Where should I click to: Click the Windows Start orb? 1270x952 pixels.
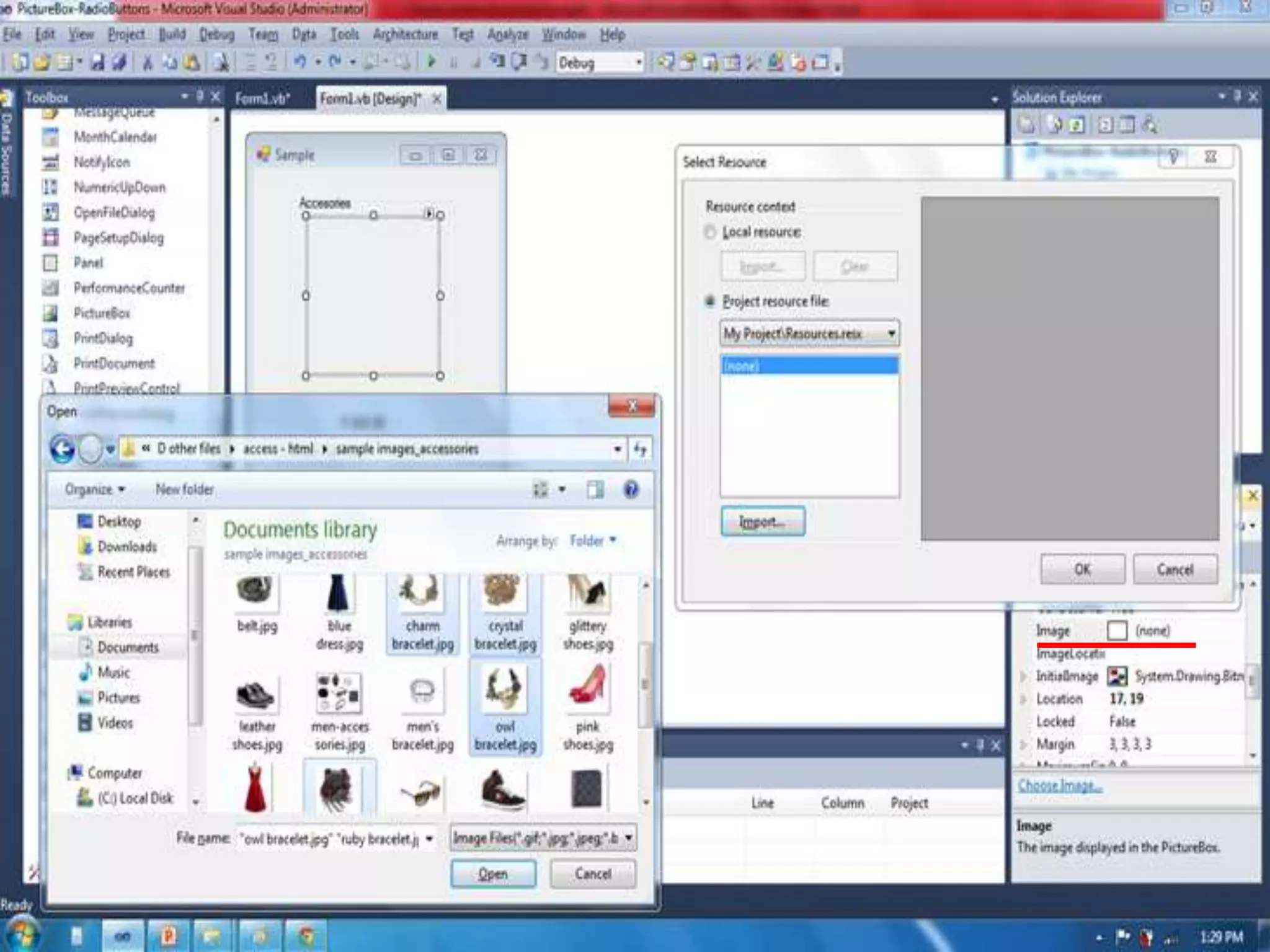coord(23,935)
